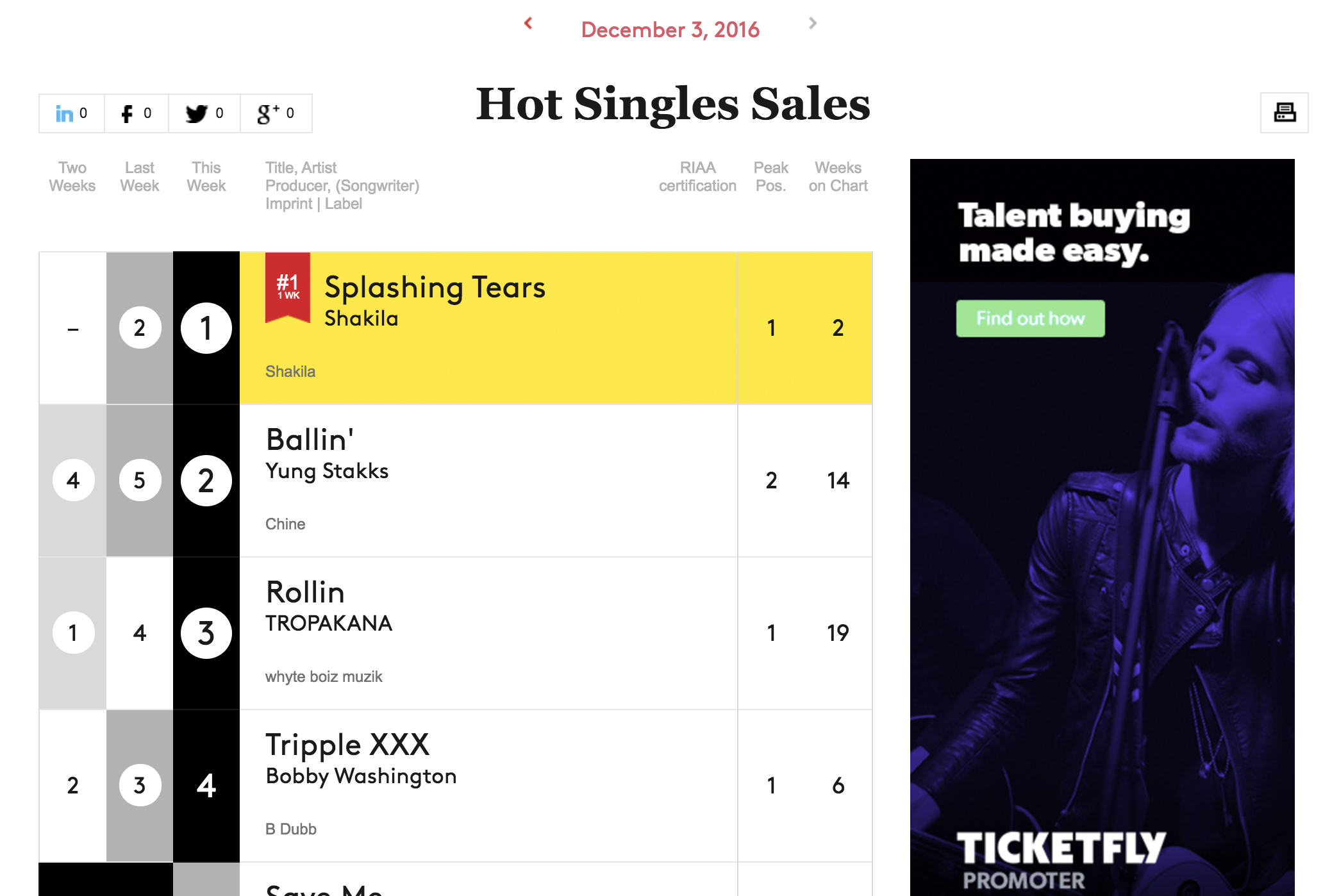Open the Splashing Tears song title
This screenshot has height=896, width=1323.
435,287
